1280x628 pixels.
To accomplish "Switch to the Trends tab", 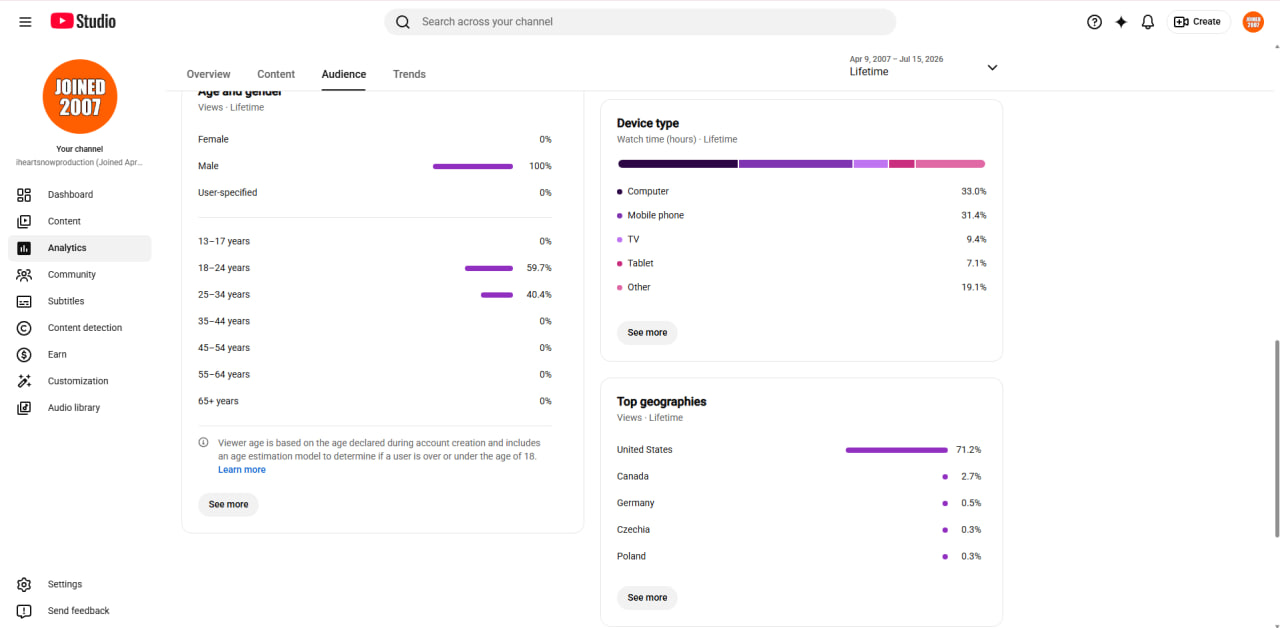I will [x=409, y=74].
